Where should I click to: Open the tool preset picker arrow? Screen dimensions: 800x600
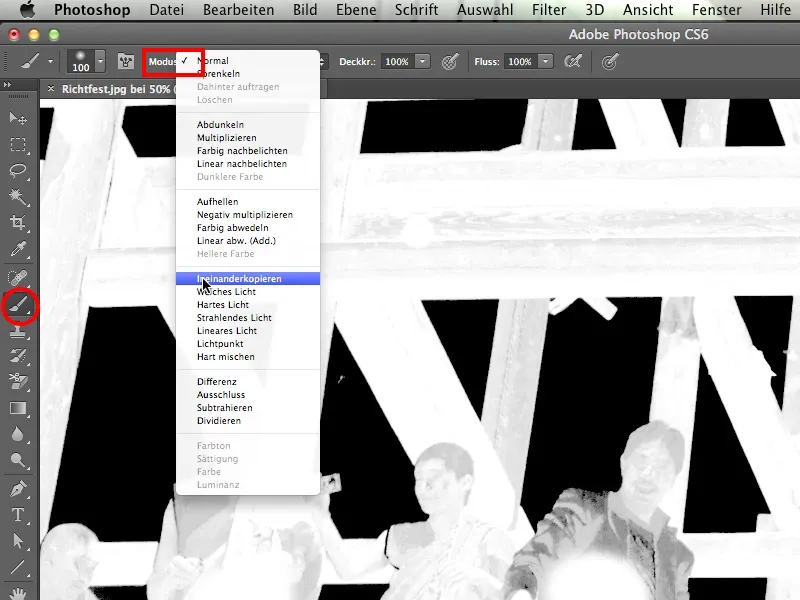coord(50,62)
